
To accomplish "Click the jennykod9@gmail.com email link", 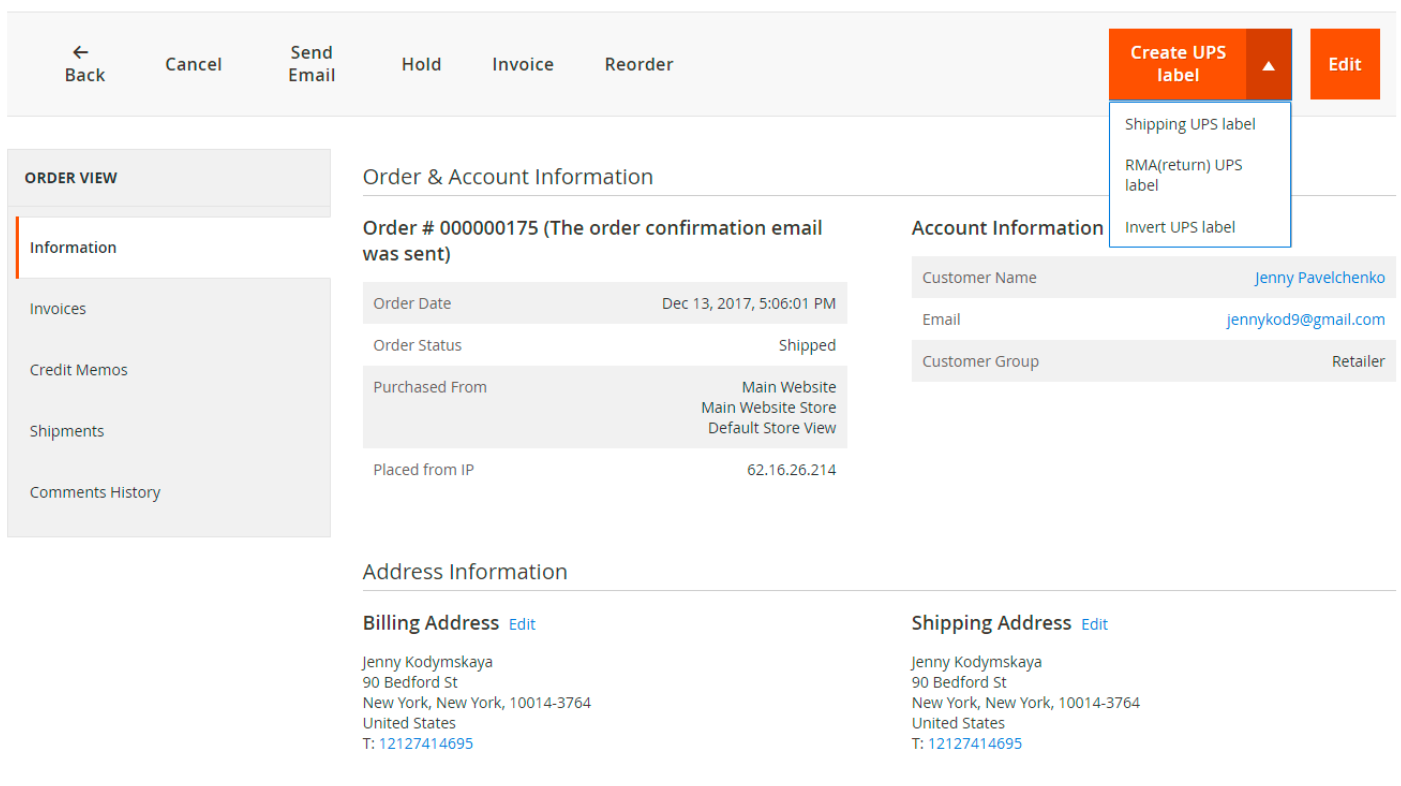I will pos(1305,320).
